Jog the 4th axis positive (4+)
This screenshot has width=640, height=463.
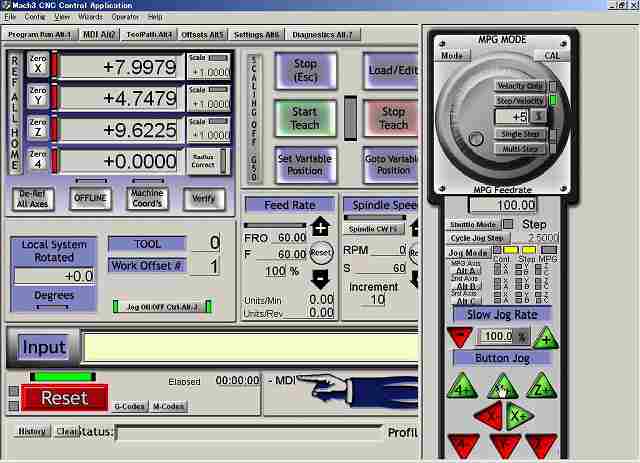462,387
